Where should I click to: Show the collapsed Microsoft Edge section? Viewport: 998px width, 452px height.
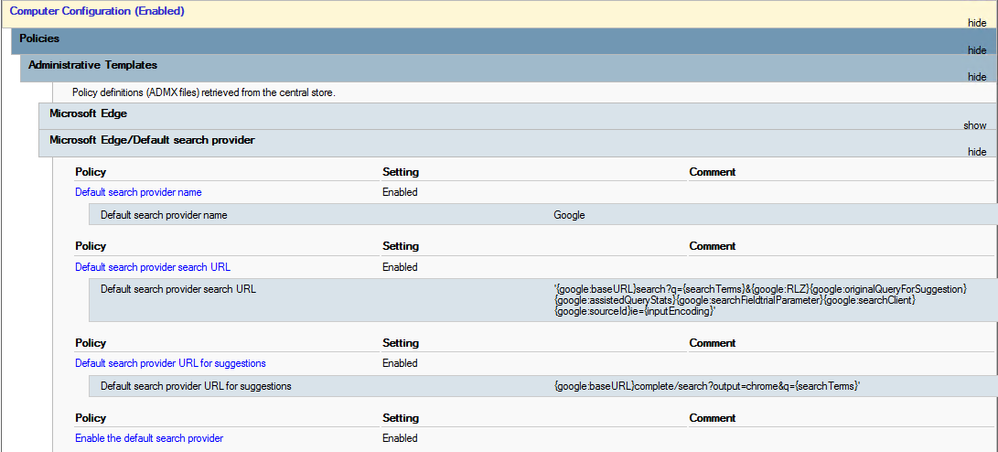pyautogui.click(x=974, y=125)
